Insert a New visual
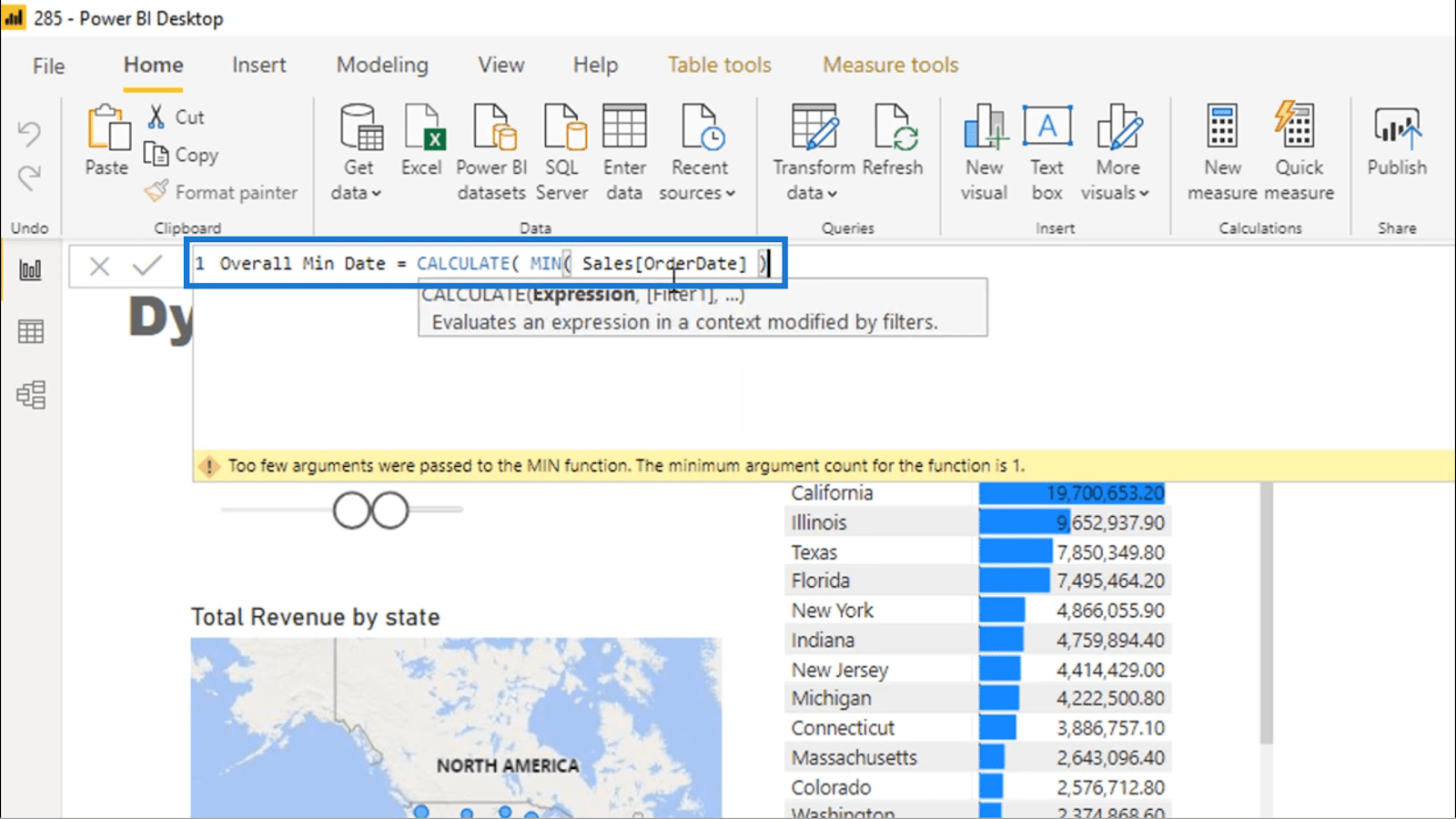 (x=985, y=152)
